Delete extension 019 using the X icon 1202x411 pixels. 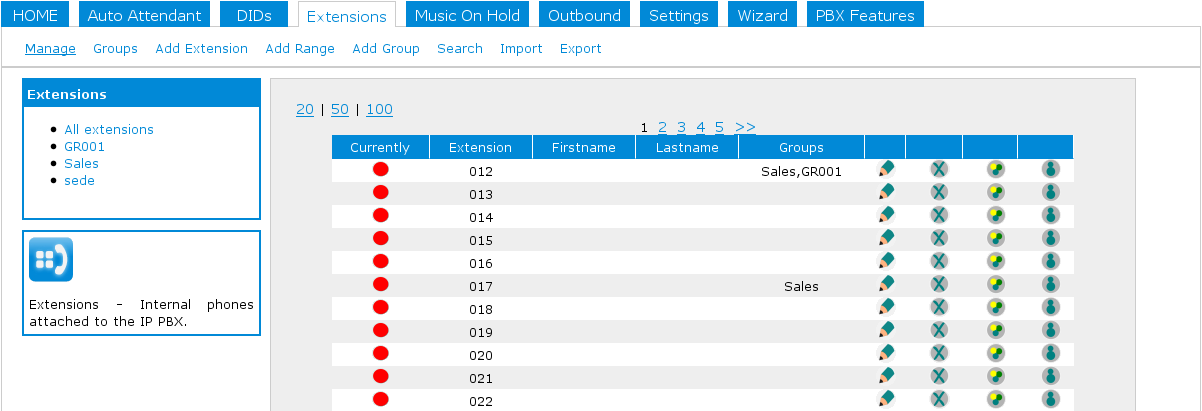pos(939,330)
